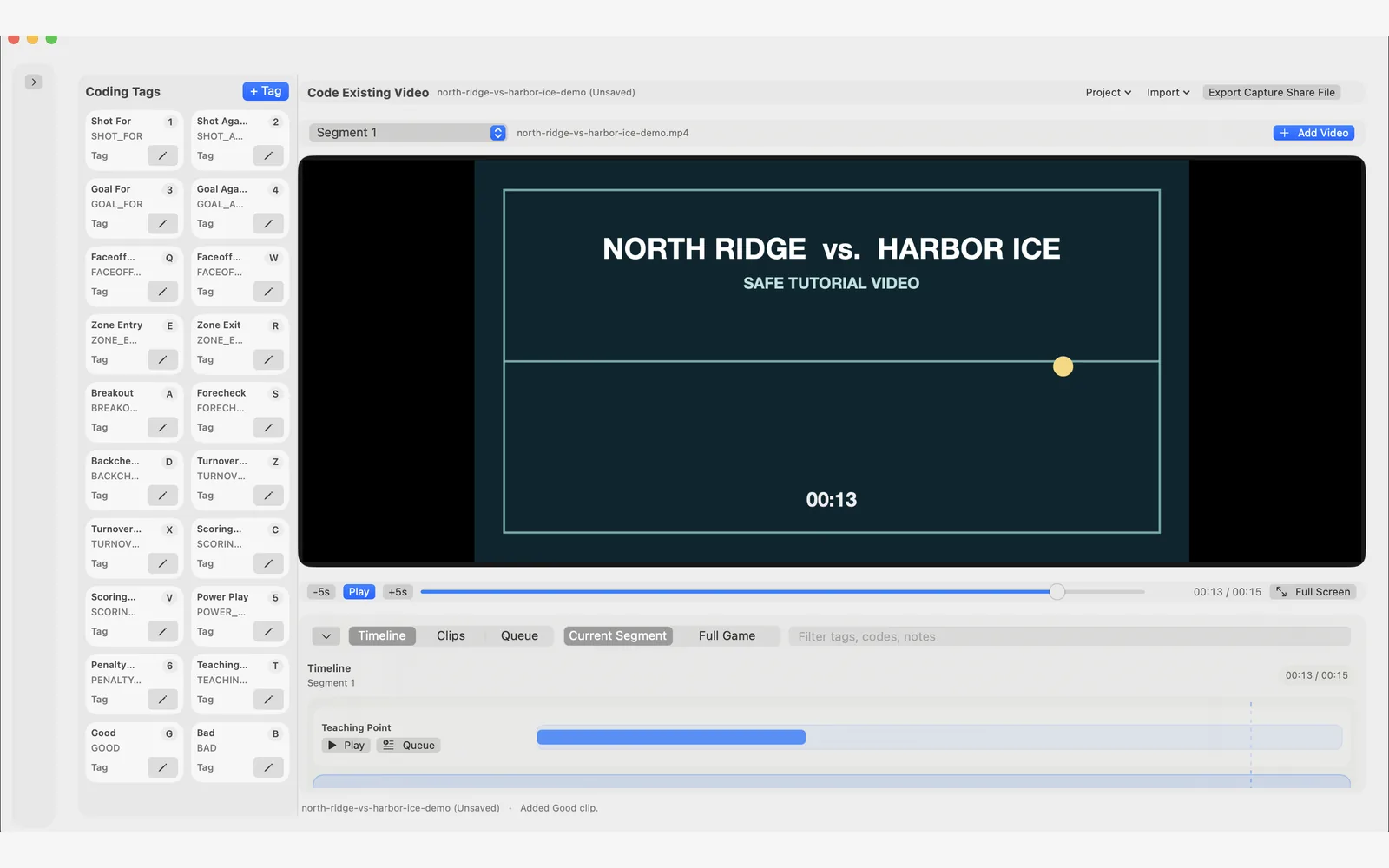Viewport: 1389px width, 868px height.
Task: Skip forward 5 seconds
Action: click(x=398, y=592)
